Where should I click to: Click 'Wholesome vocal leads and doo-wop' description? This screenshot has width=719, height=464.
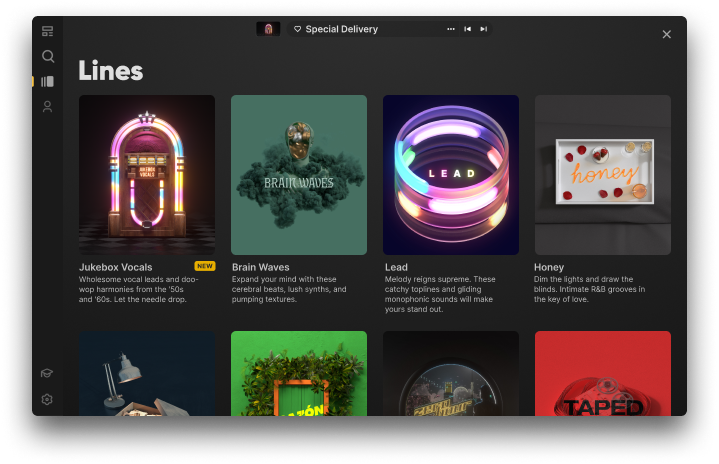coord(138,289)
